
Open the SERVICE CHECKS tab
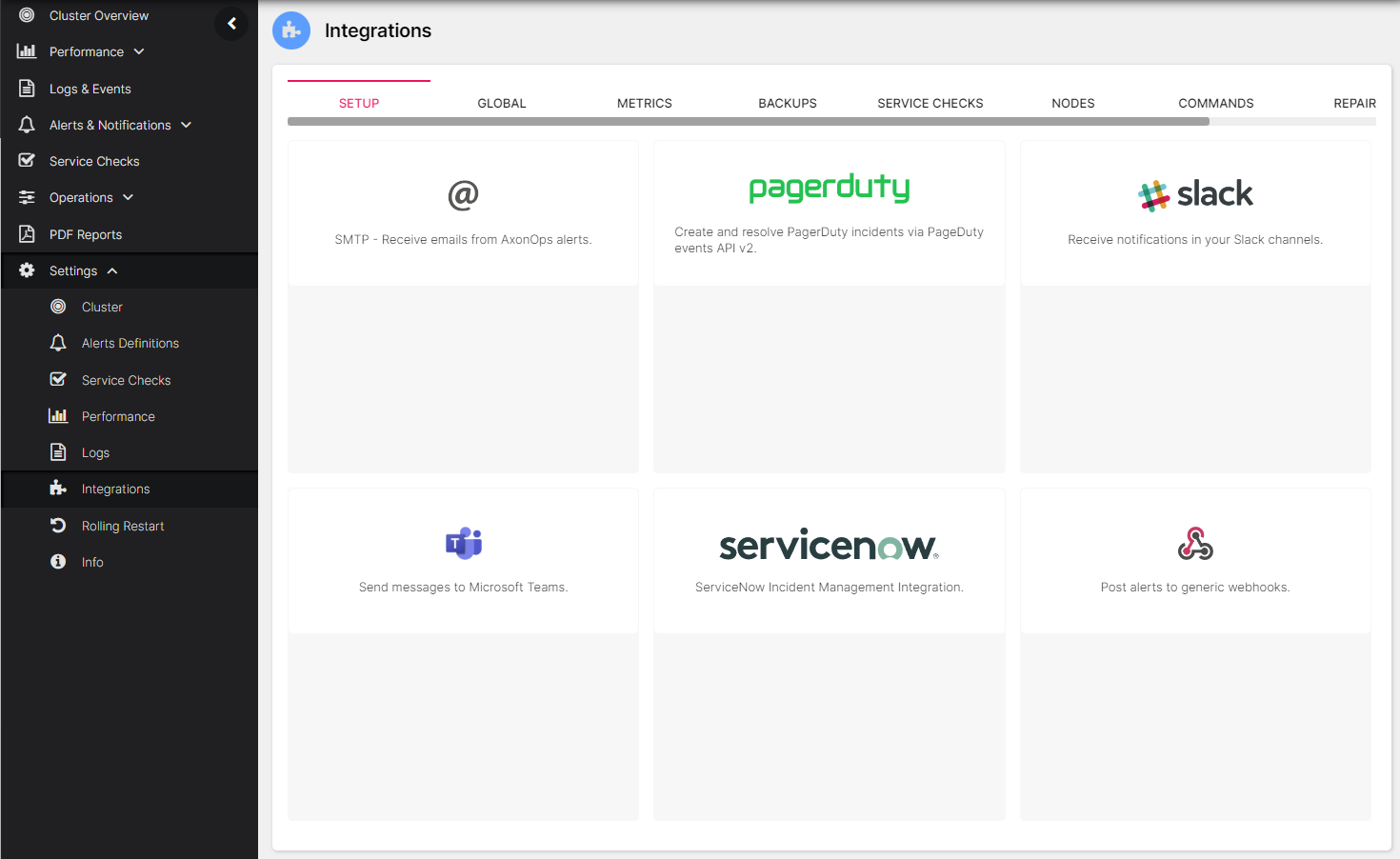point(930,103)
